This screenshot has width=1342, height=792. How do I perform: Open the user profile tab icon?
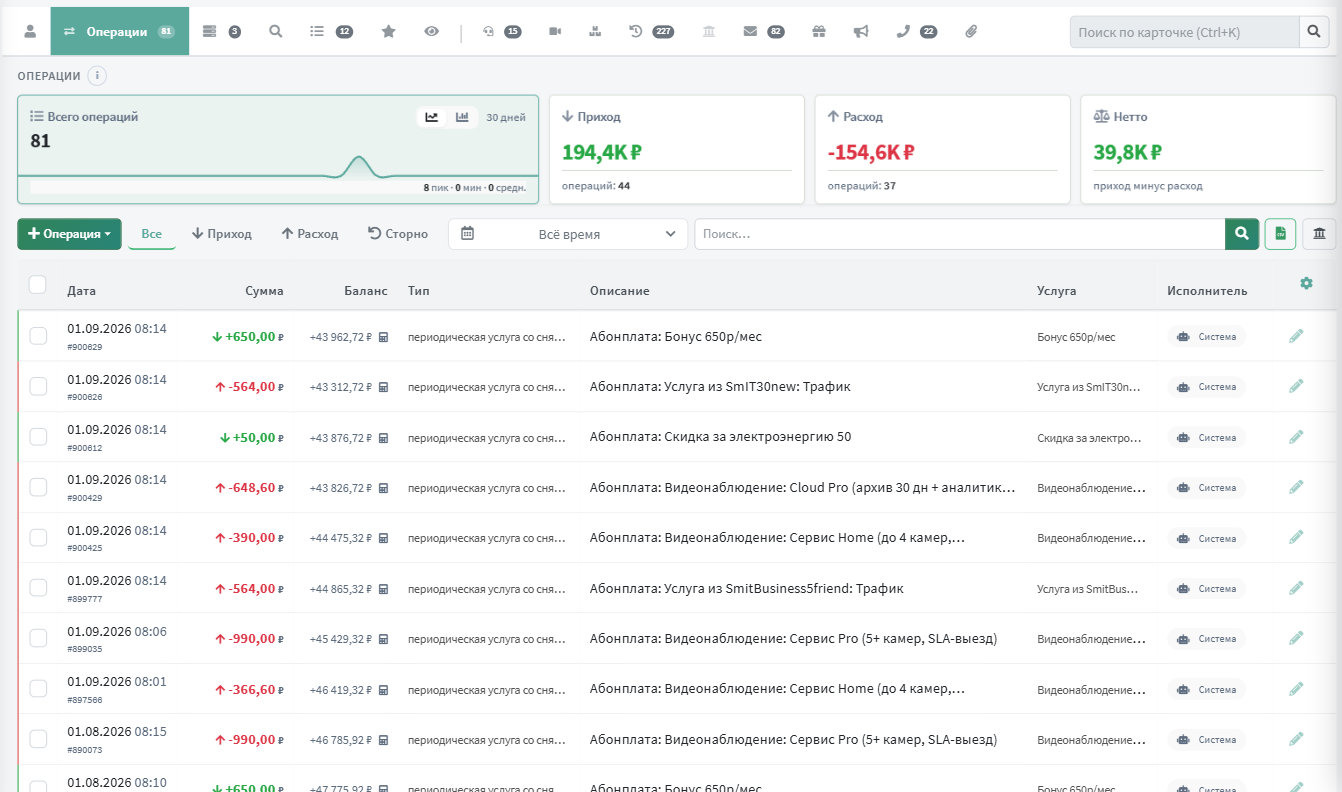click(30, 32)
